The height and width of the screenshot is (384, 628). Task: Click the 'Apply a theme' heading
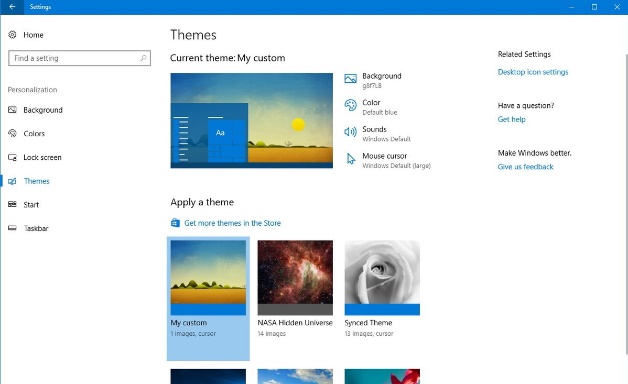202,202
